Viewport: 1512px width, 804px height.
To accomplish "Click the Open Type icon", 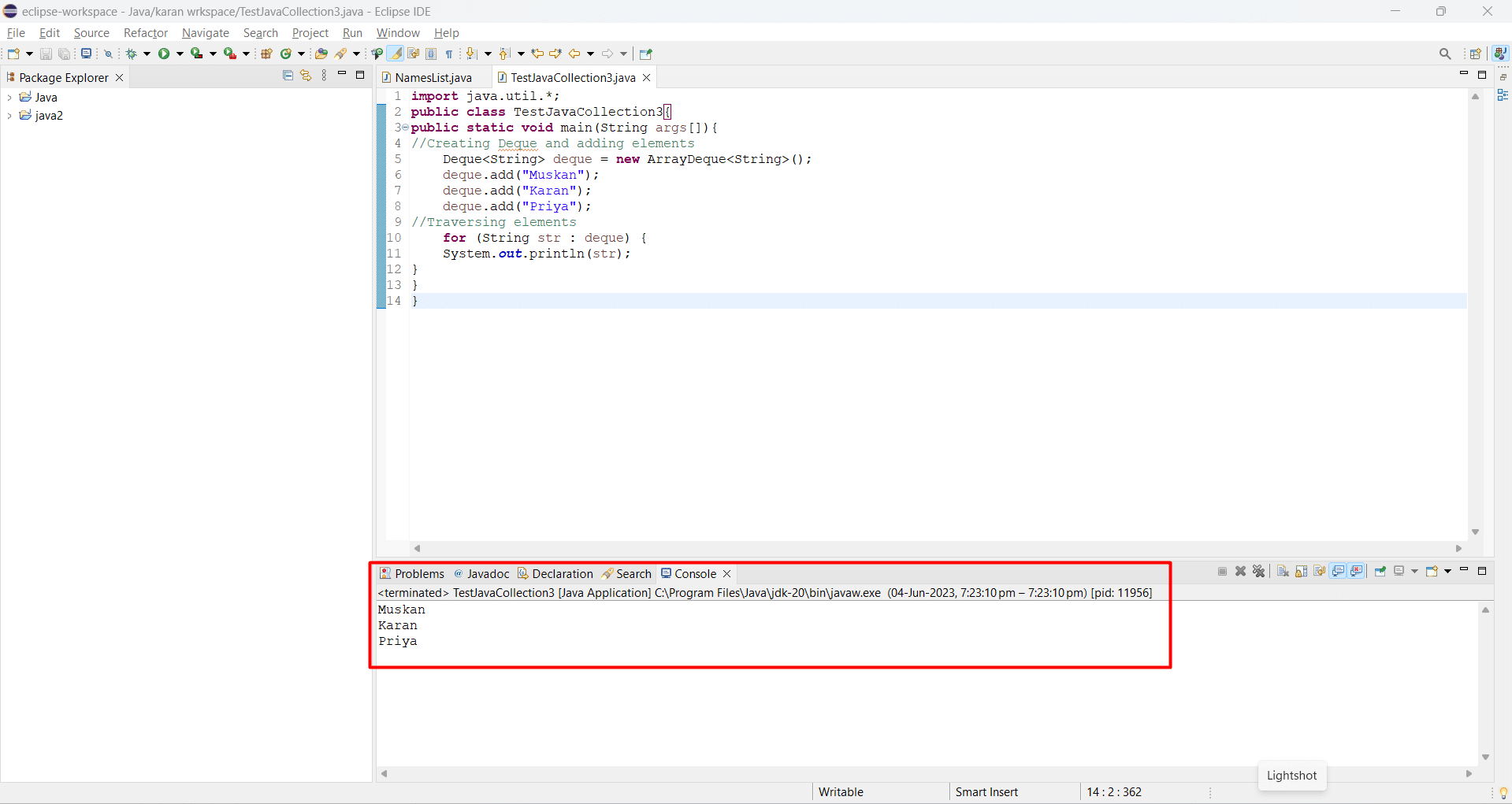I will tap(321, 54).
